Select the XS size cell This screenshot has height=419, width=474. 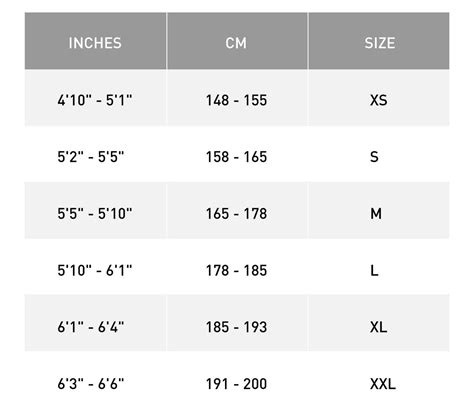point(379,98)
